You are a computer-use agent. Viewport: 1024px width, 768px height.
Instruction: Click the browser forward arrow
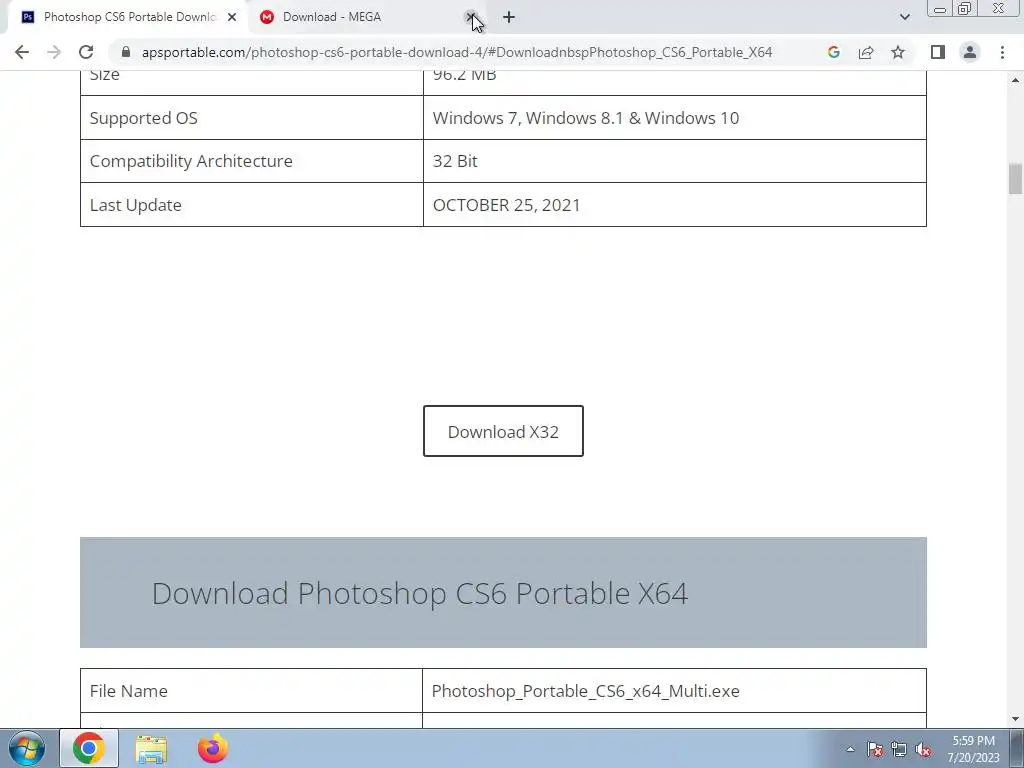pyautogui.click(x=54, y=52)
